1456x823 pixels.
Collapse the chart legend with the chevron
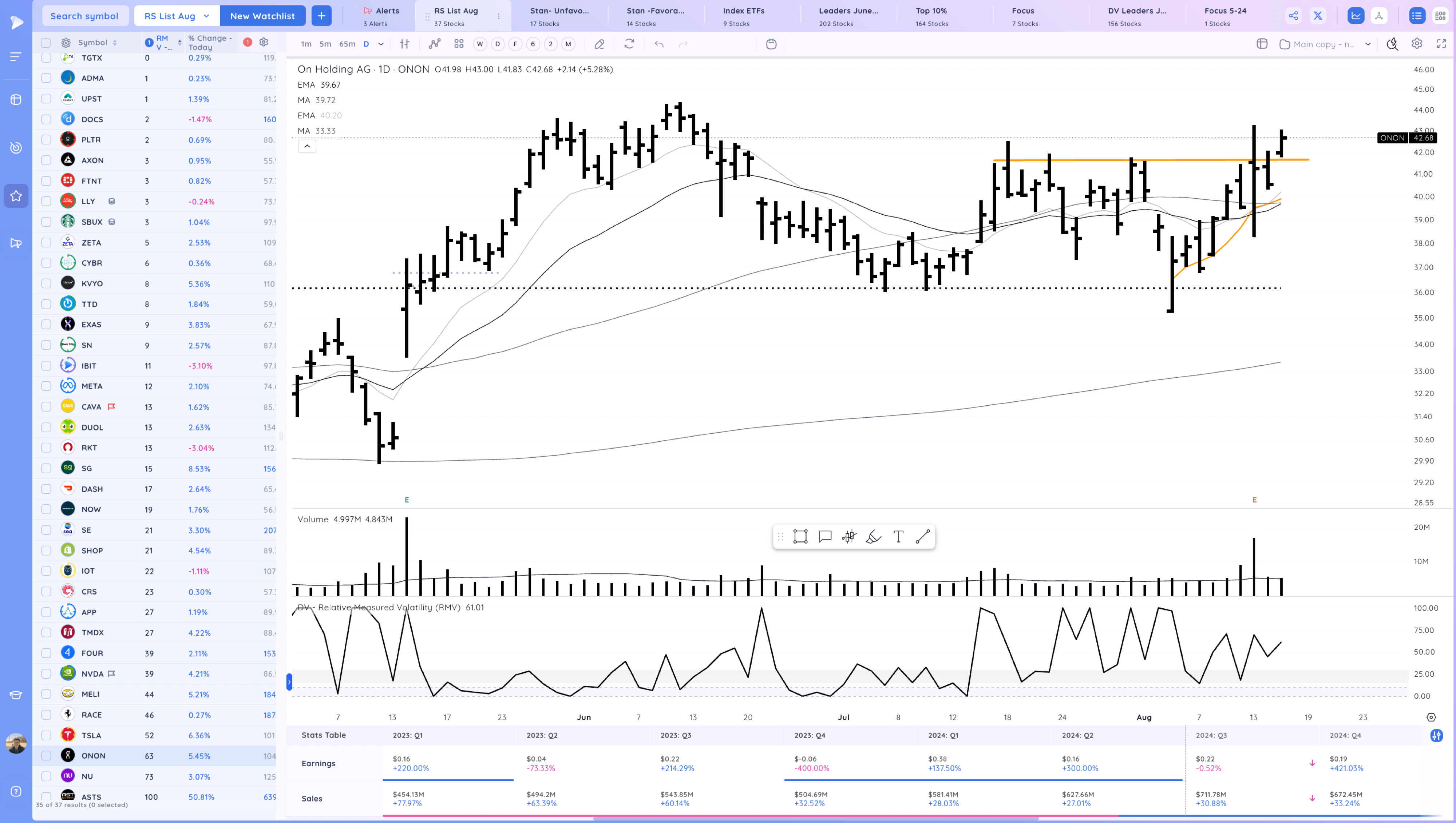[x=306, y=146]
